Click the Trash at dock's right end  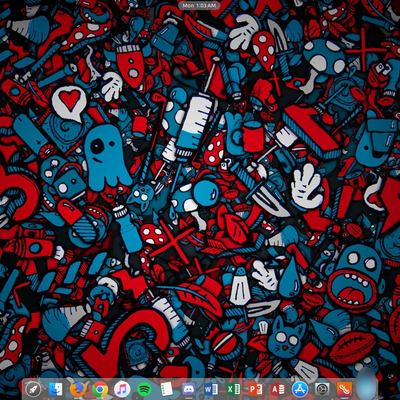[x=366, y=387]
